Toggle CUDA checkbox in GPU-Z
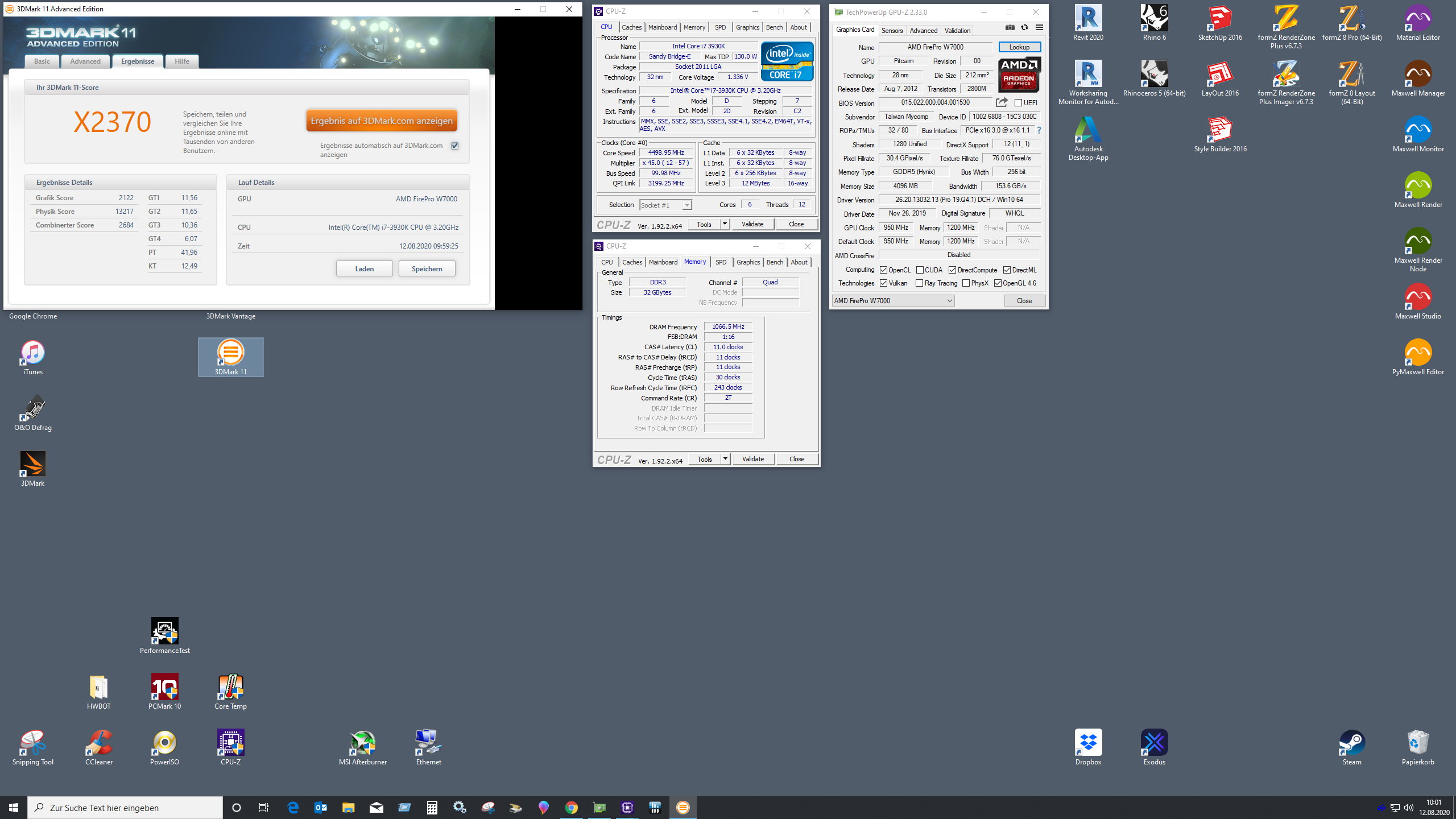Viewport: 1456px width, 819px height. tap(920, 270)
